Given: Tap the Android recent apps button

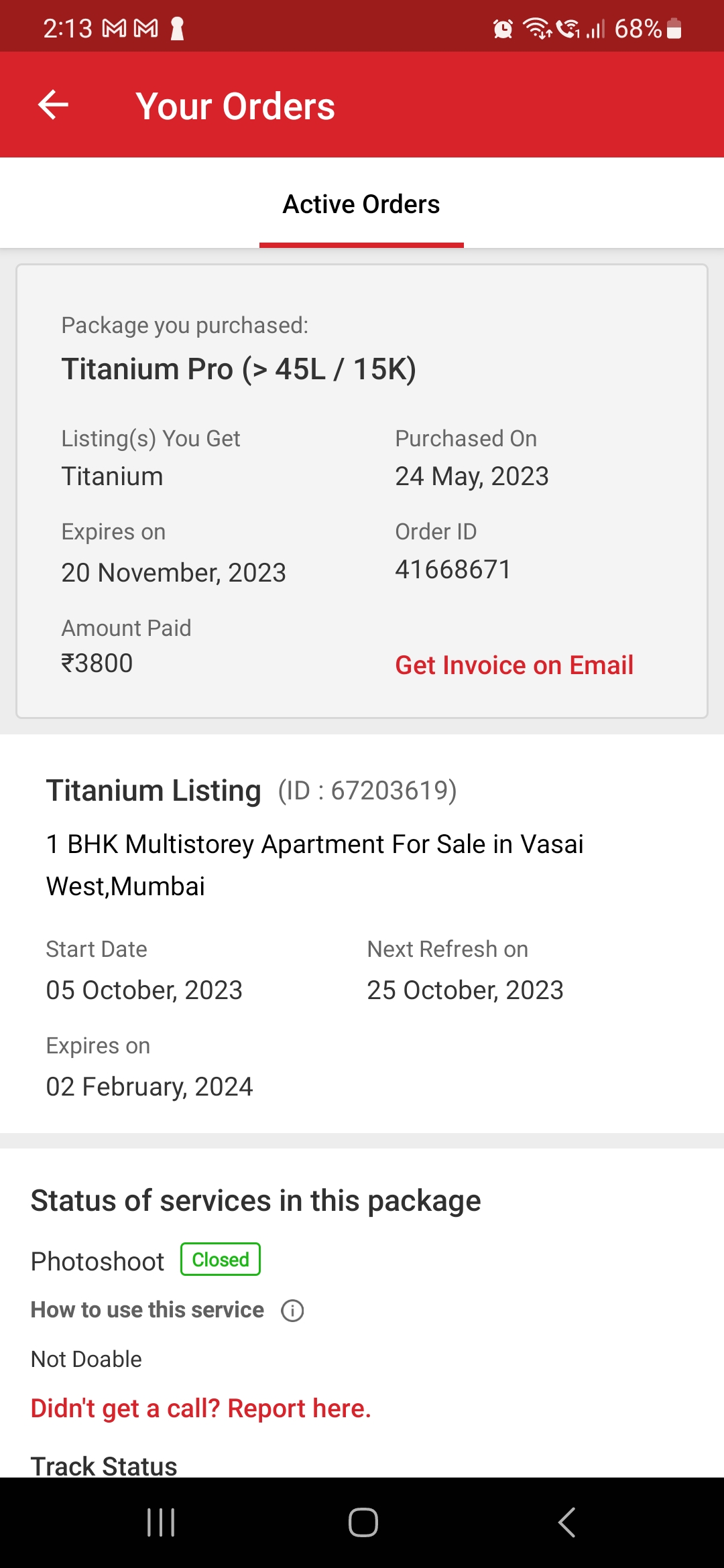Looking at the screenshot, I should click(161, 1522).
